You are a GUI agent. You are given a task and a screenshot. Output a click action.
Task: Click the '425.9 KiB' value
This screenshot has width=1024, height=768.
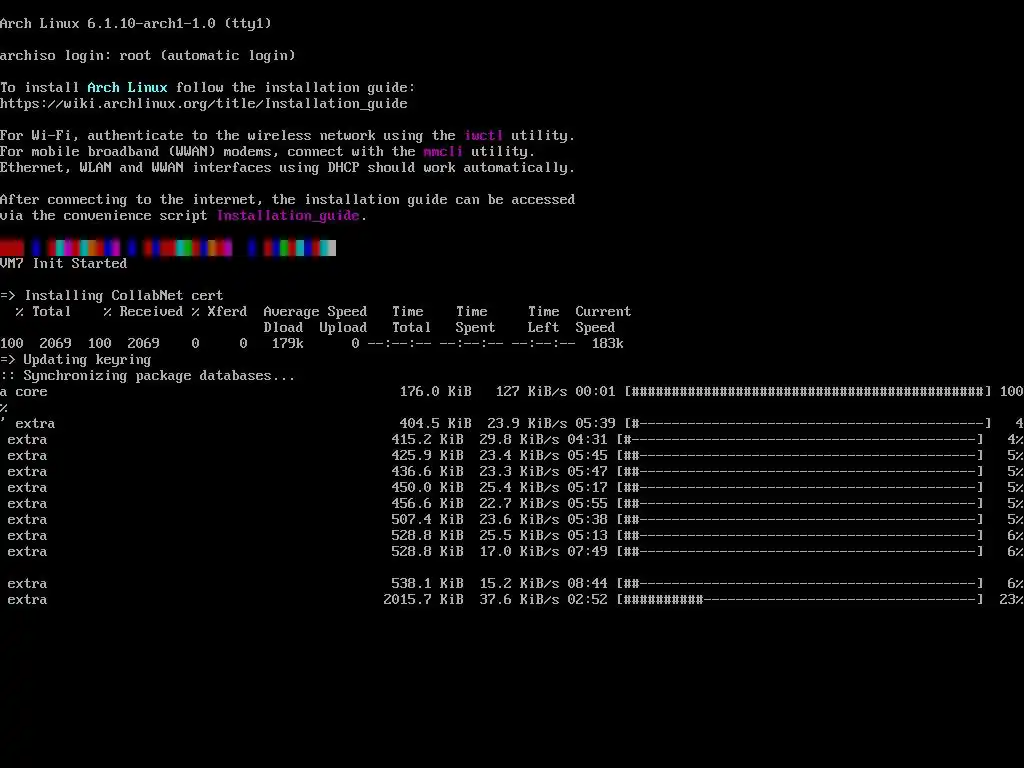coord(427,455)
